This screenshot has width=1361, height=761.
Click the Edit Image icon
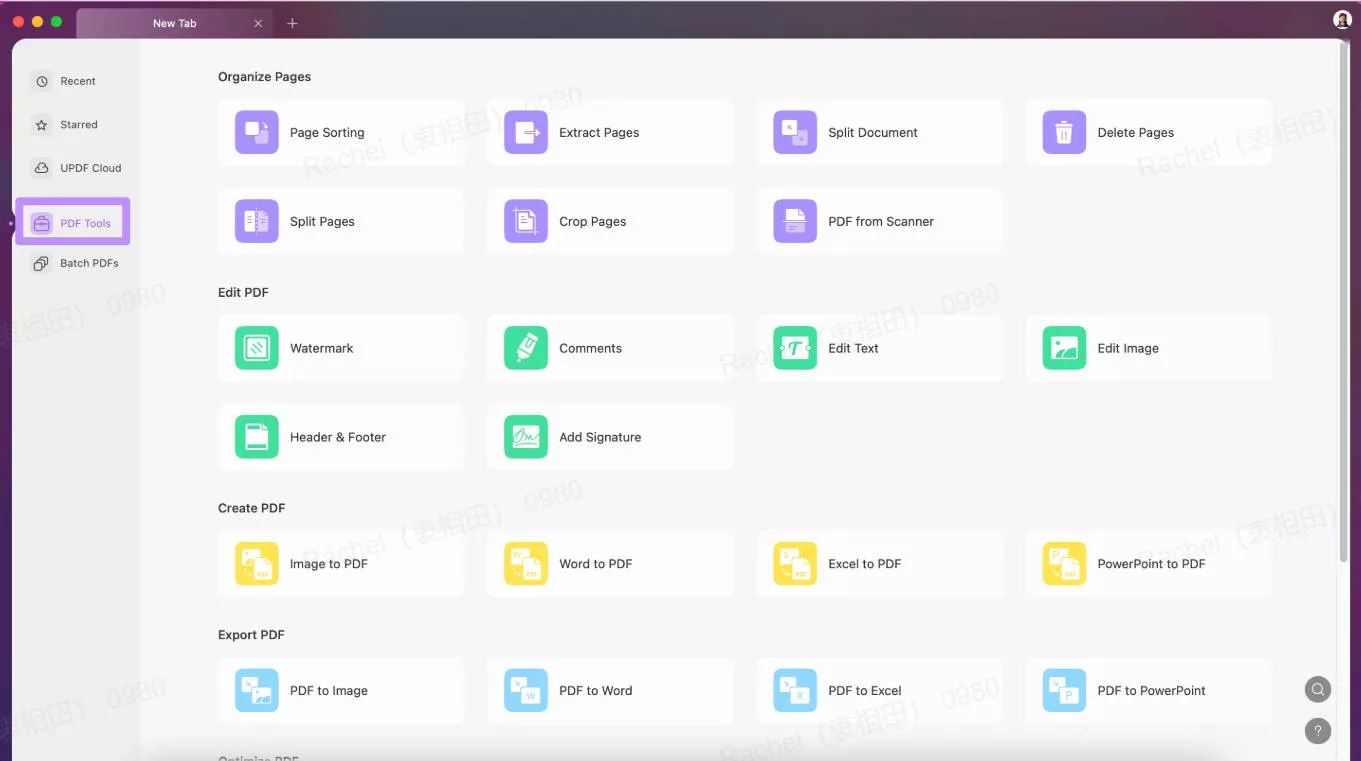pyautogui.click(x=1064, y=348)
